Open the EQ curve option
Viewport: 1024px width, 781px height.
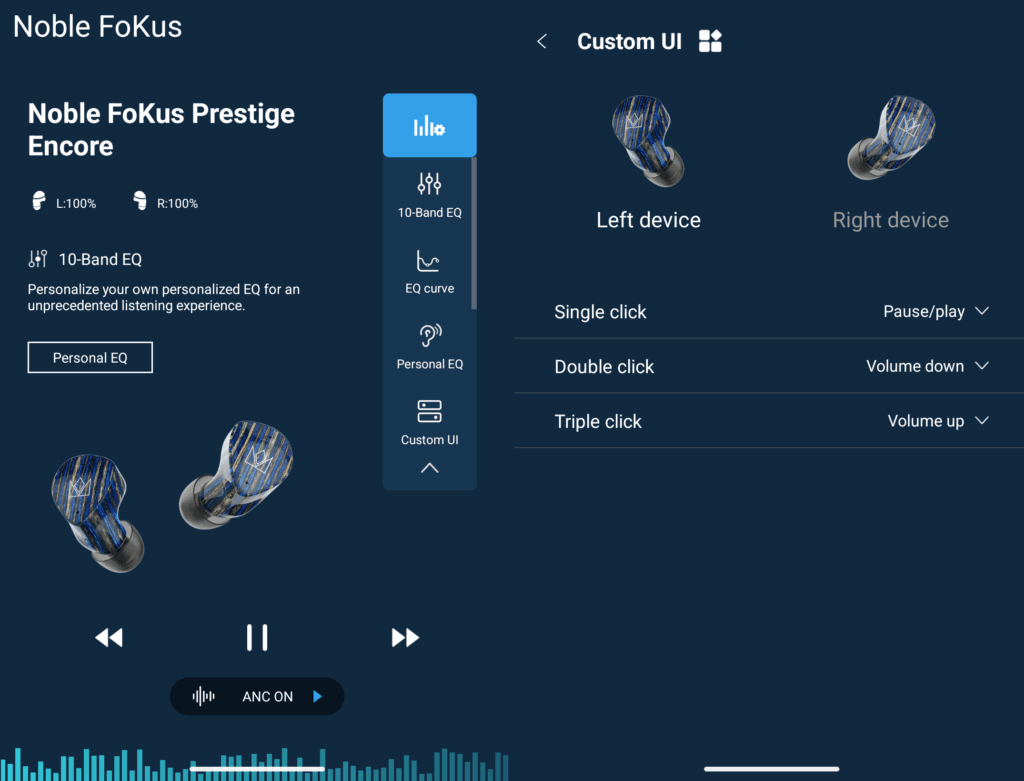pos(429,271)
